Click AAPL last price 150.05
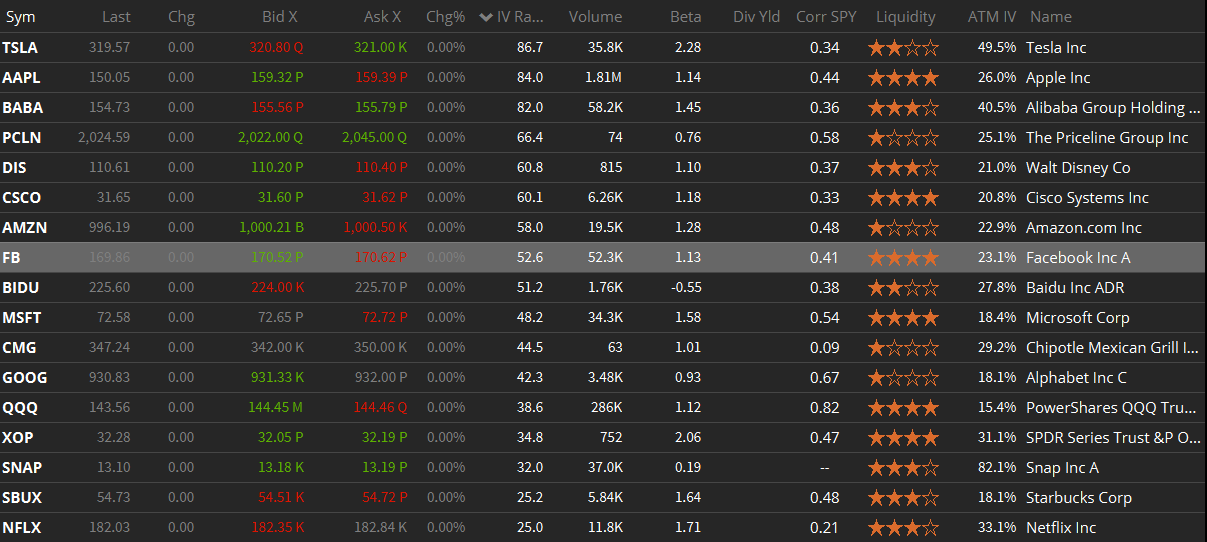Screen dimensions: 1207x542 pyautogui.click(x=108, y=77)
